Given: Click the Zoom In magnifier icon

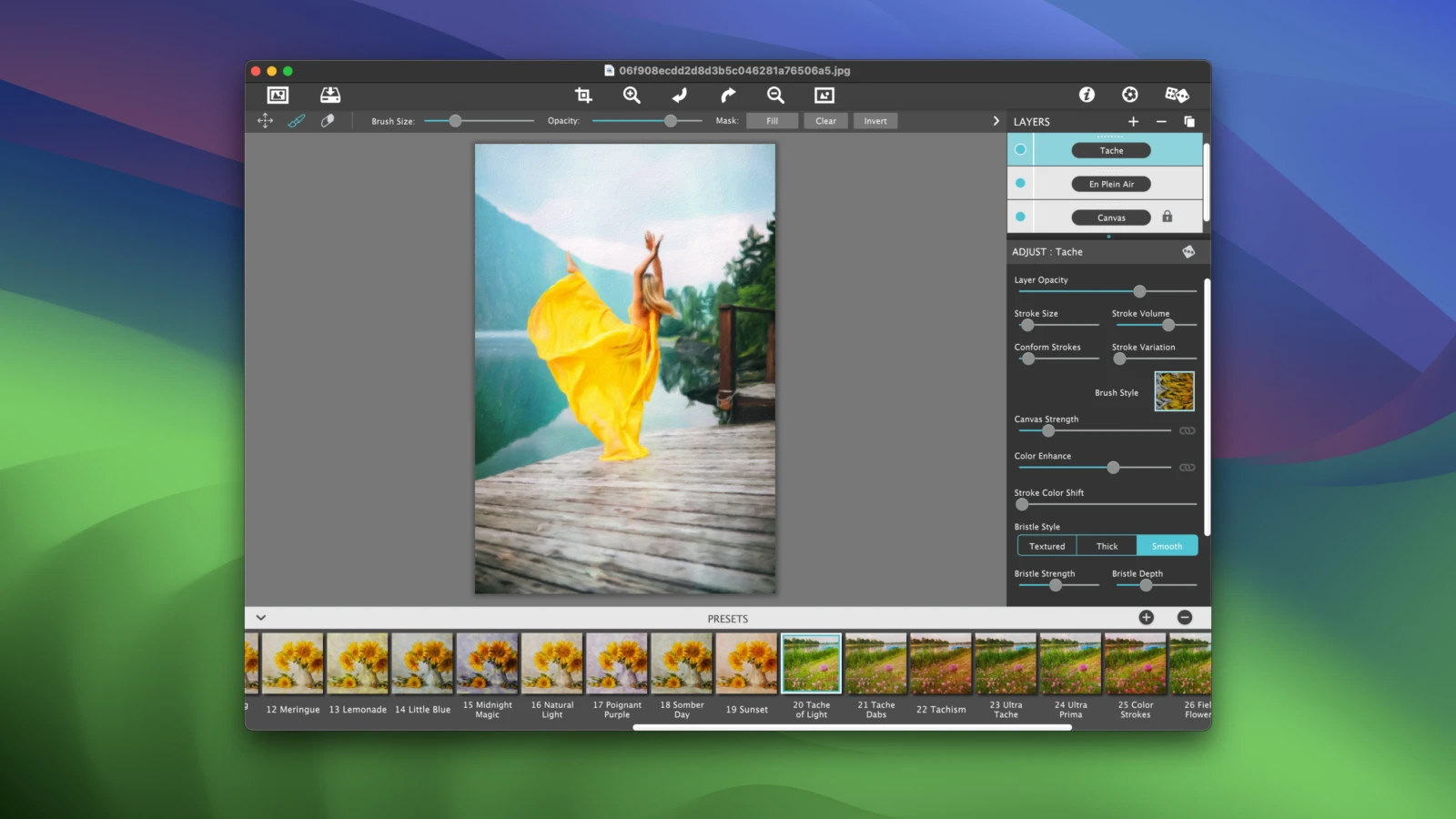Looking at the screenshot, I should (x=632, y=95).
